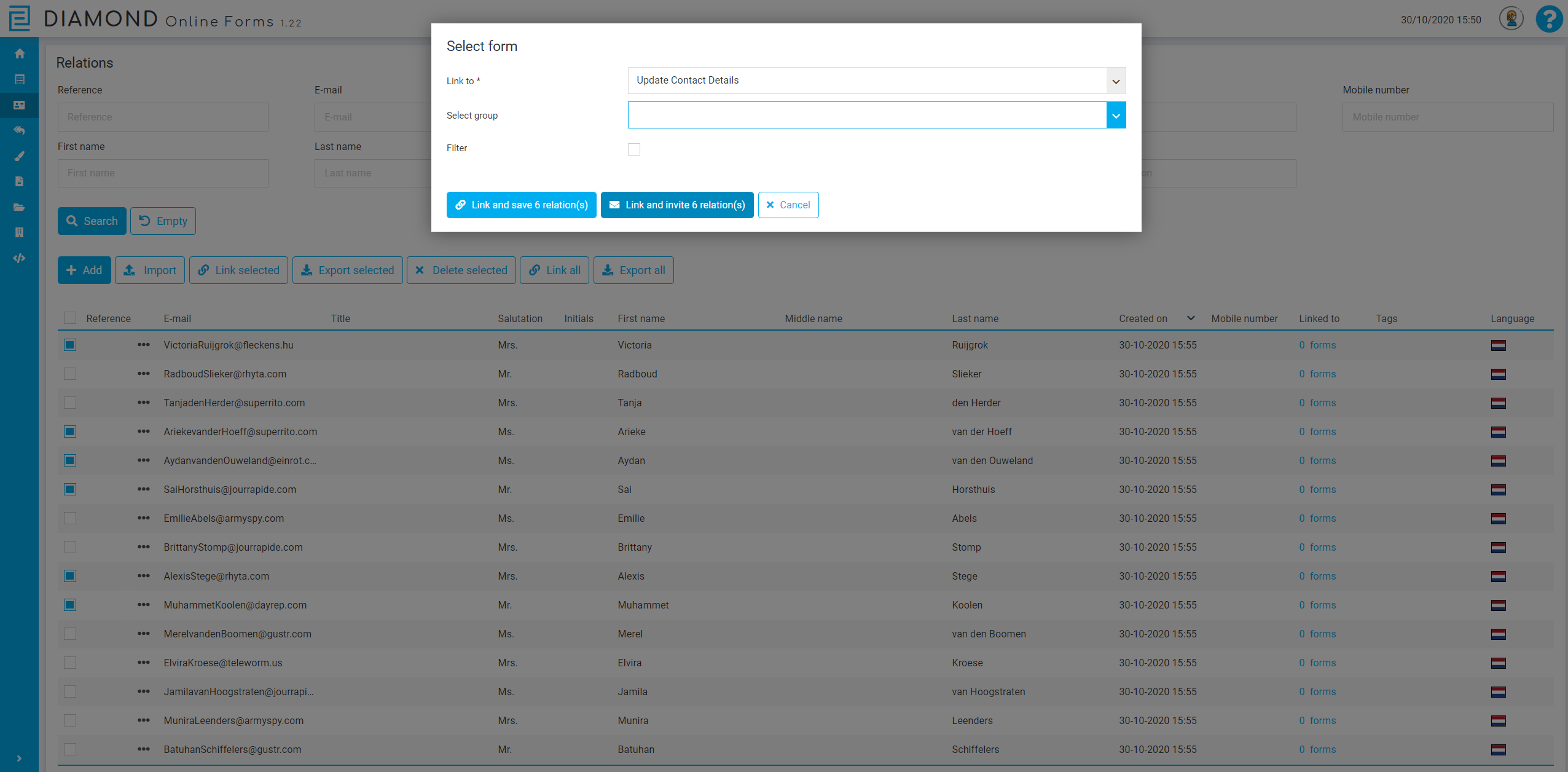This screenshot has width=1568, height=772.
Task: Click the user profile avatar at top right
Action: [x=1510, y=18]
